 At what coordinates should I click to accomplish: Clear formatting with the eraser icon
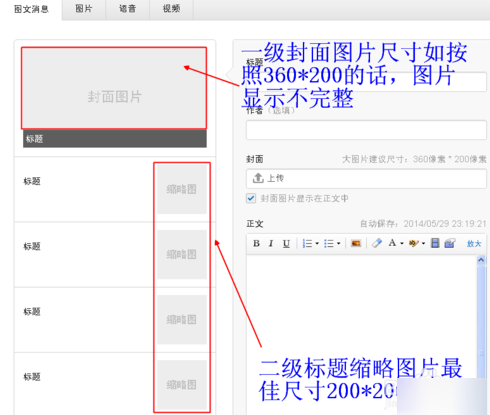[377, 243]
